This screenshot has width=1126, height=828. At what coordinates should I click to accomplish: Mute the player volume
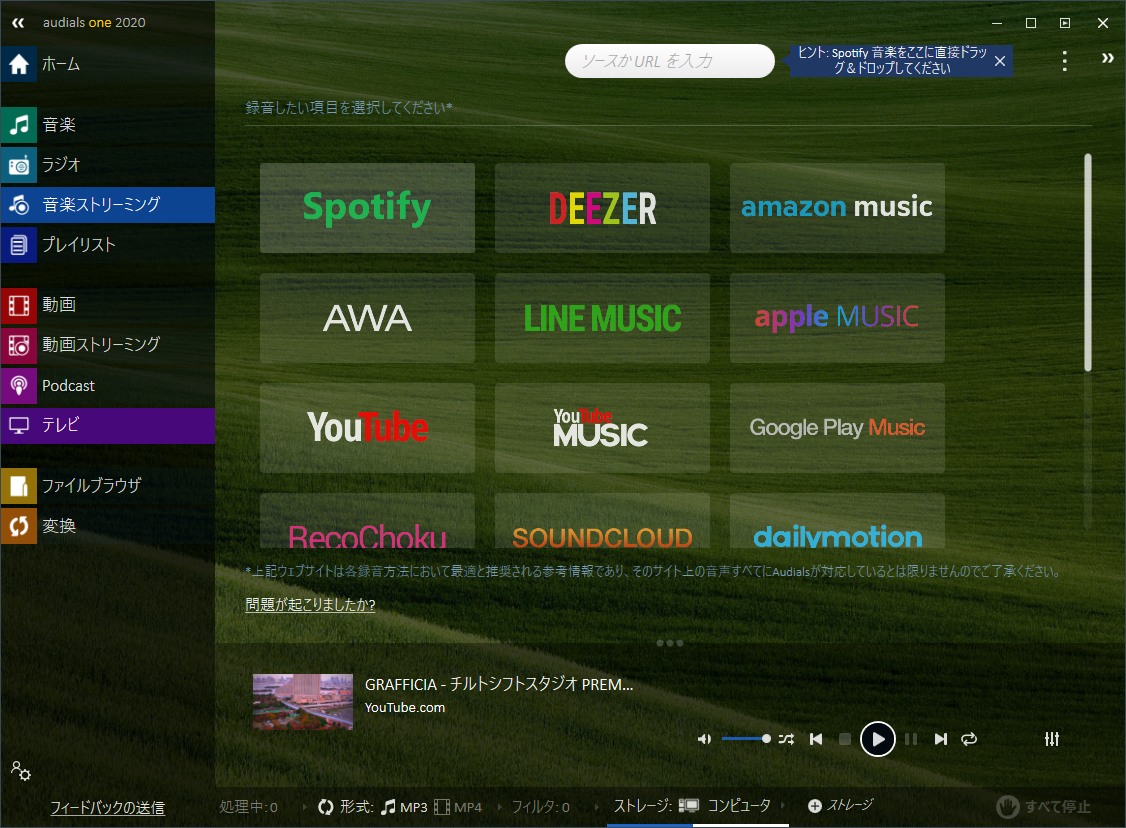(704, 739)
